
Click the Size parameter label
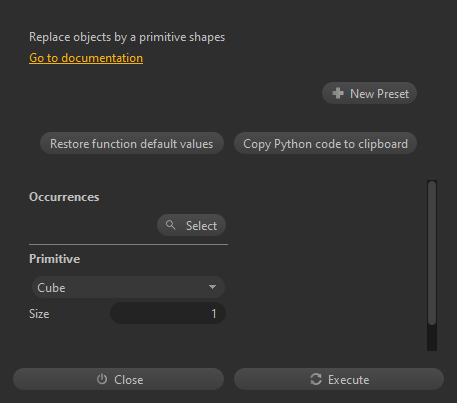39,314
